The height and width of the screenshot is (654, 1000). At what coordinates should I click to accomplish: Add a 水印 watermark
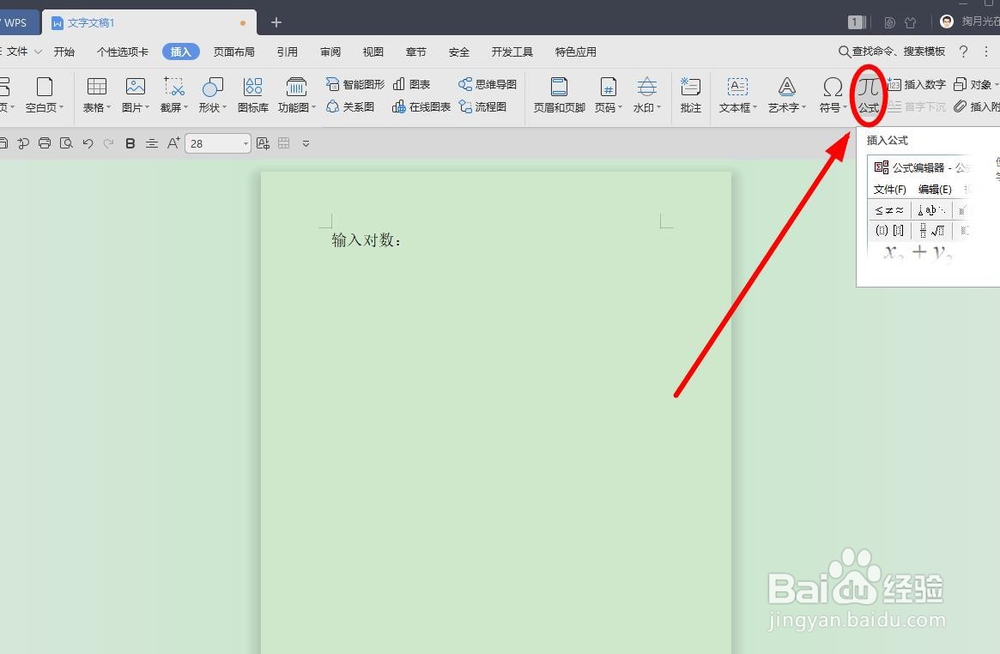point(647,94)
